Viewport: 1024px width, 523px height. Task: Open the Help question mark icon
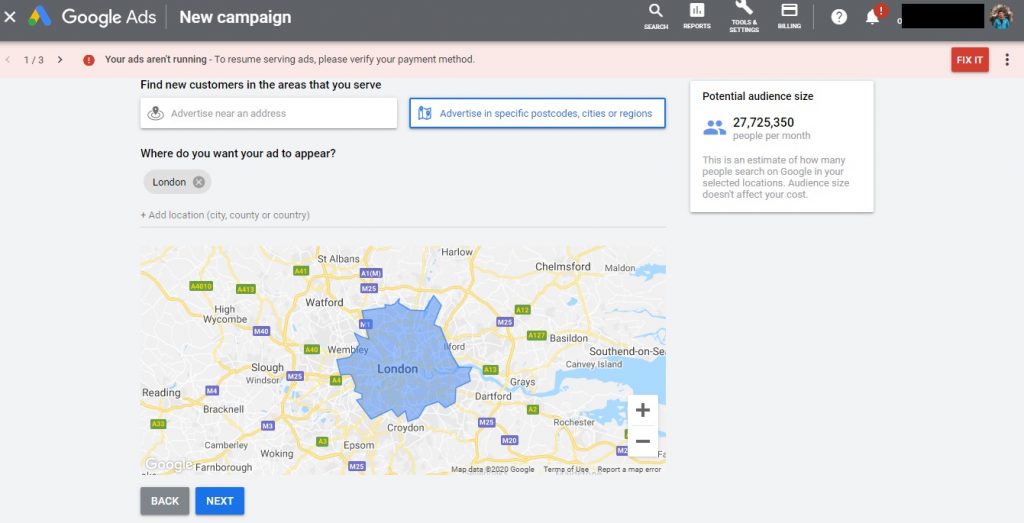coord(839,17)
